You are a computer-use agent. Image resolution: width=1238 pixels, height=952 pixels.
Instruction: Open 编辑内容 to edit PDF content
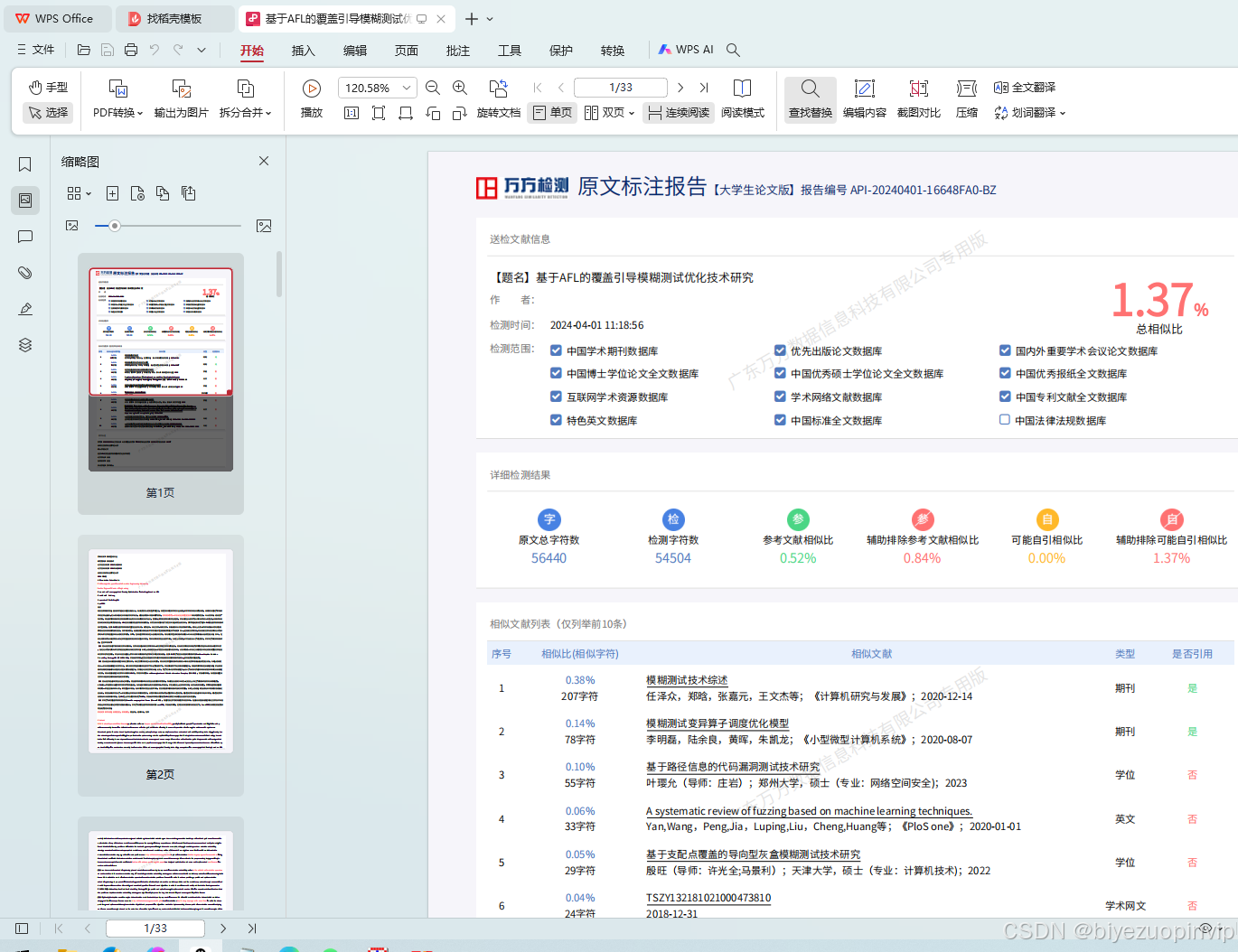[x=865, y=99]
